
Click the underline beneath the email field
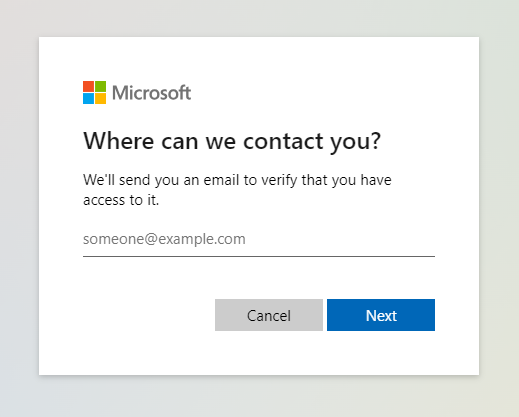point(259,256)
